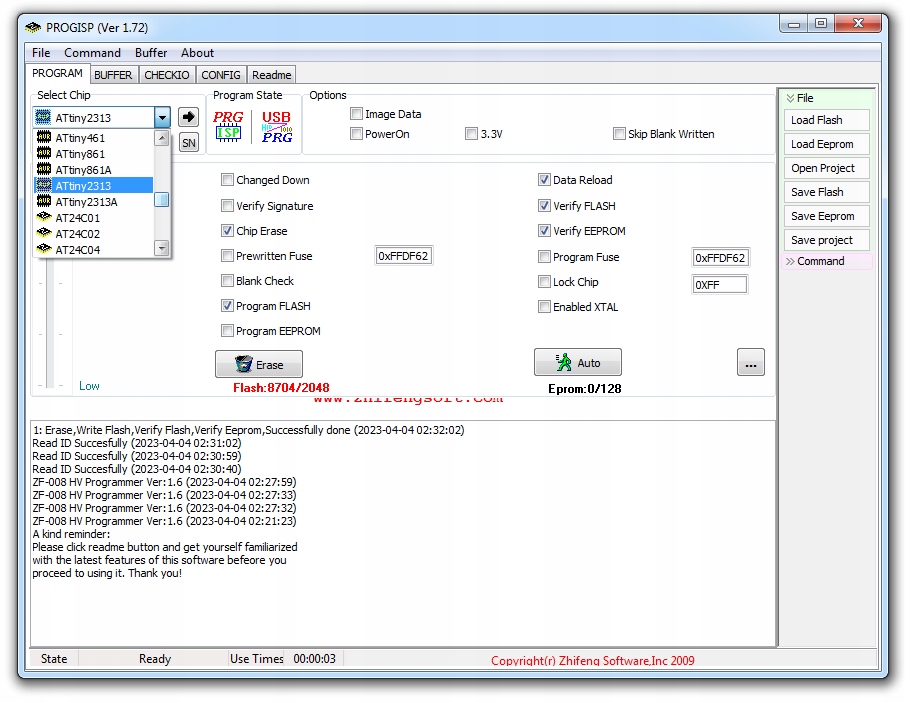Click Save project button

pos(827,240)
